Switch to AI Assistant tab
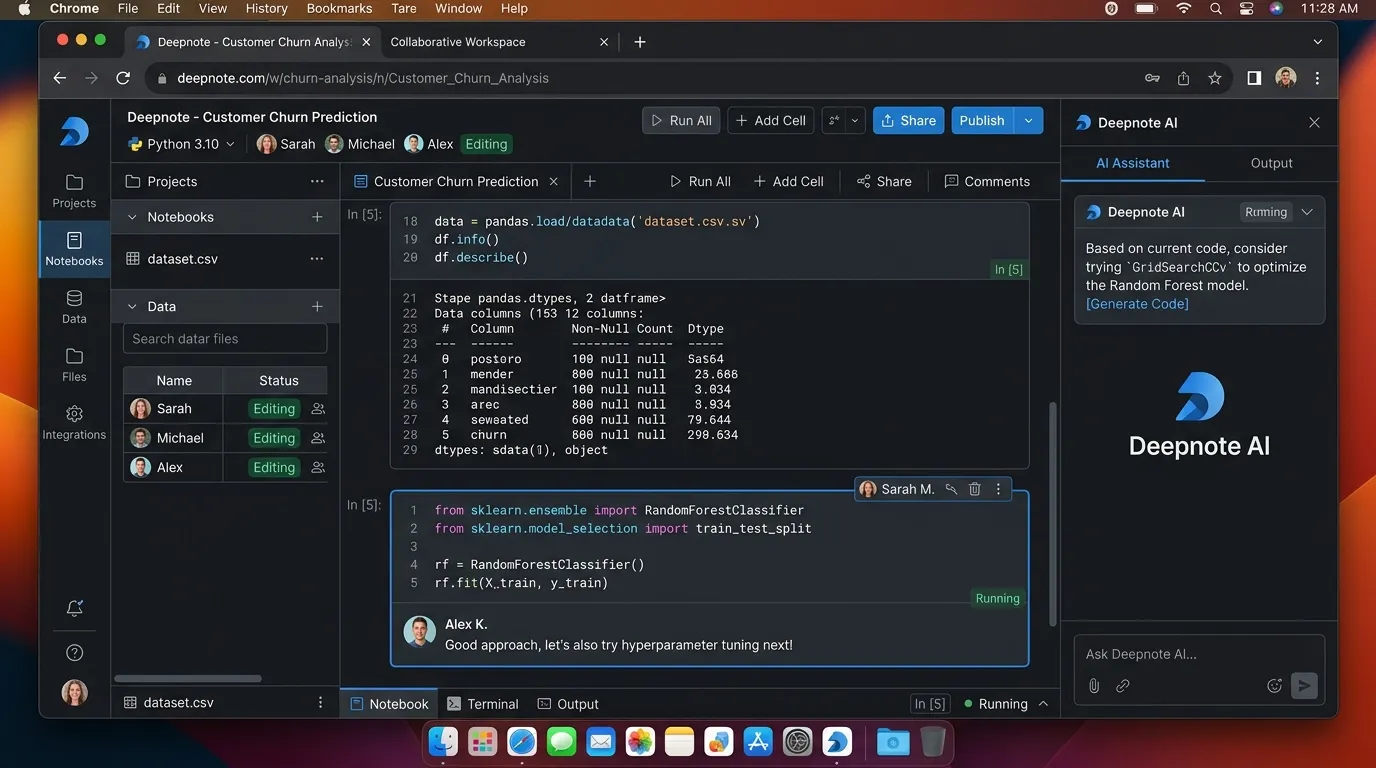The image size is (1376, 768). [x=1132, y=163]
